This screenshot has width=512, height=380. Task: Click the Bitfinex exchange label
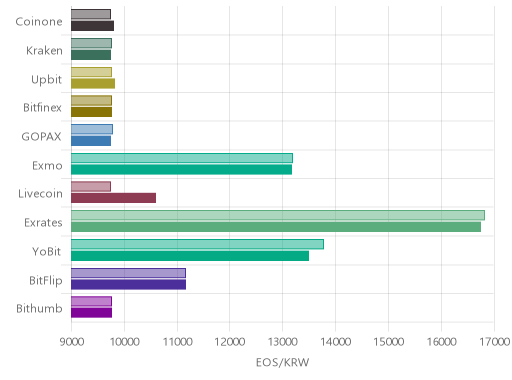pos(42,108)
